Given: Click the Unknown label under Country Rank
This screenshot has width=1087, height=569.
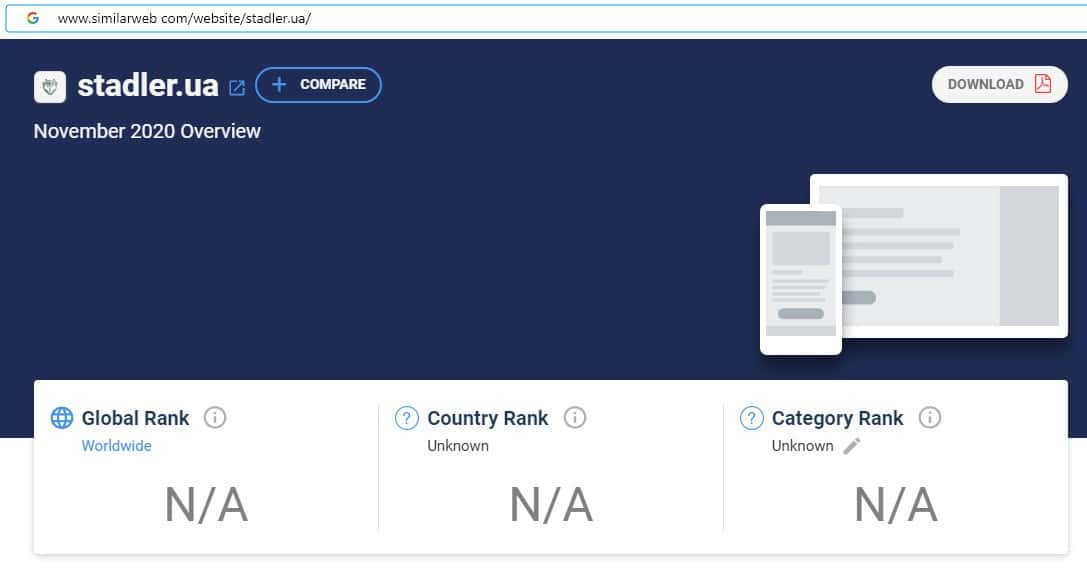Looking at the screenshot, I should point(458,446).
